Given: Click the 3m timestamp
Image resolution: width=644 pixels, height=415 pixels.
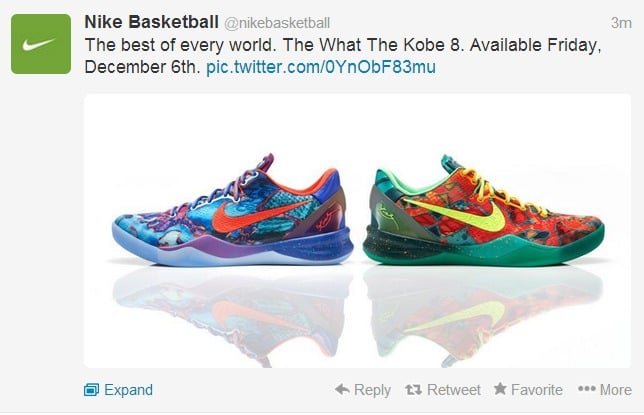Looking at the screenshot, I should pos(621,23).
